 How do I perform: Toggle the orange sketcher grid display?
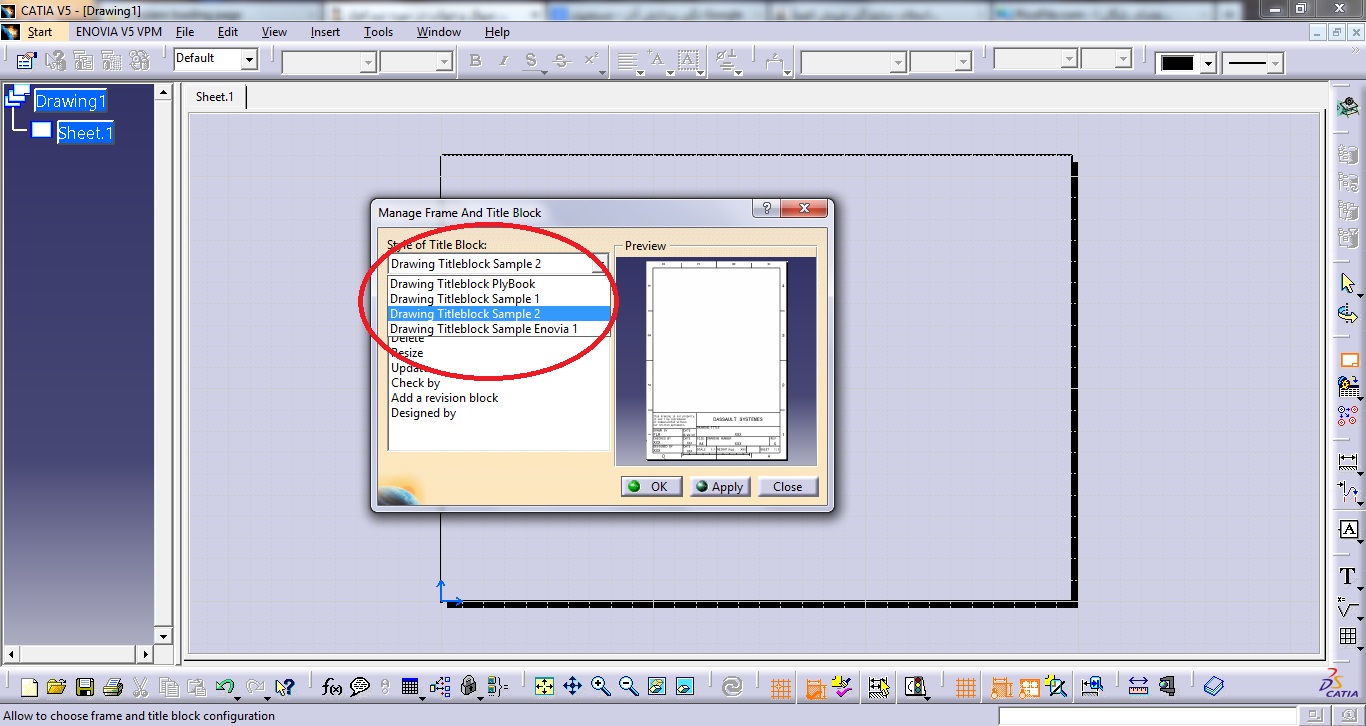[x=781, y=686]
